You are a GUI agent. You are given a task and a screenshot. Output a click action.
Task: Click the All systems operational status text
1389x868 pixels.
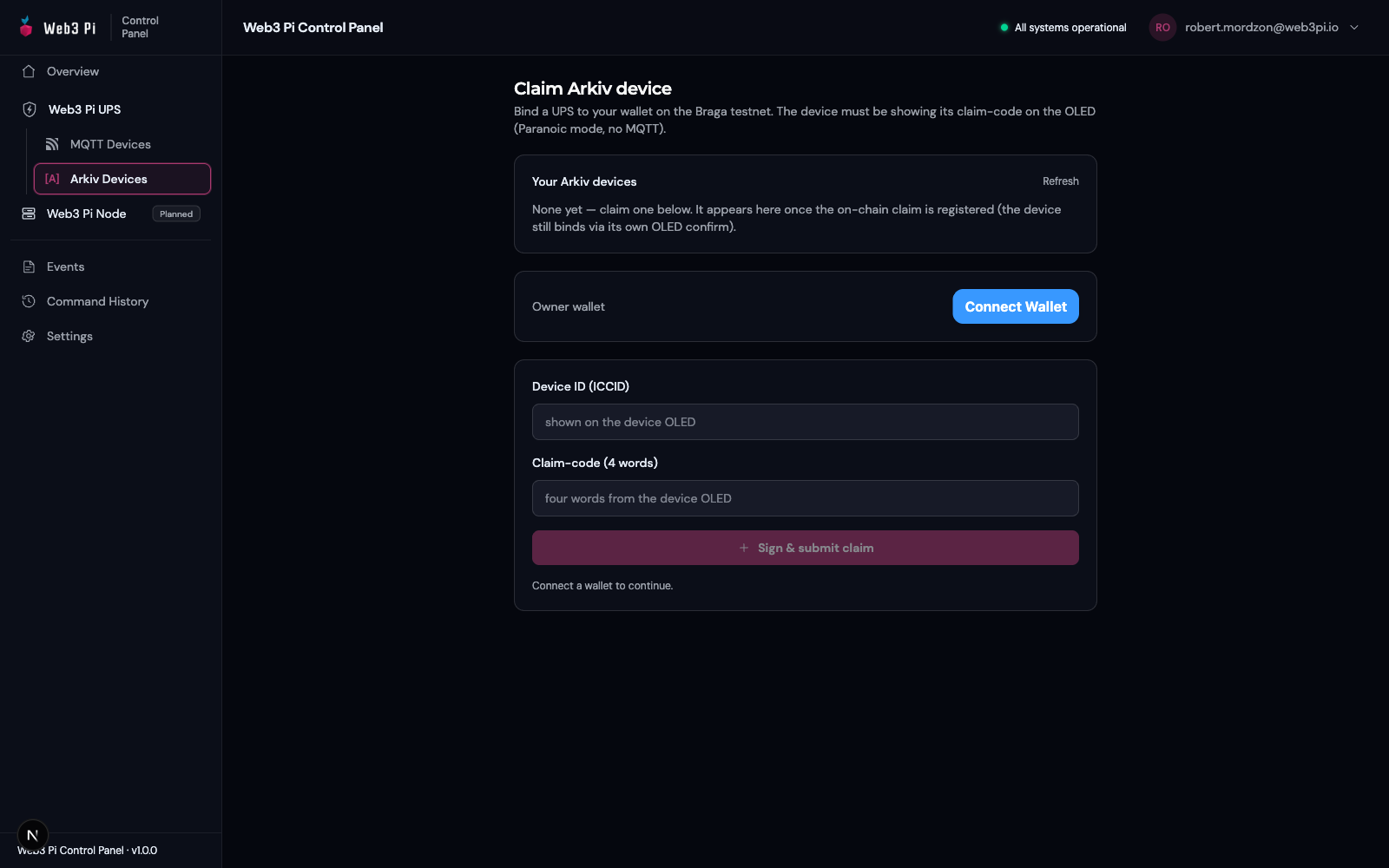1070,28
